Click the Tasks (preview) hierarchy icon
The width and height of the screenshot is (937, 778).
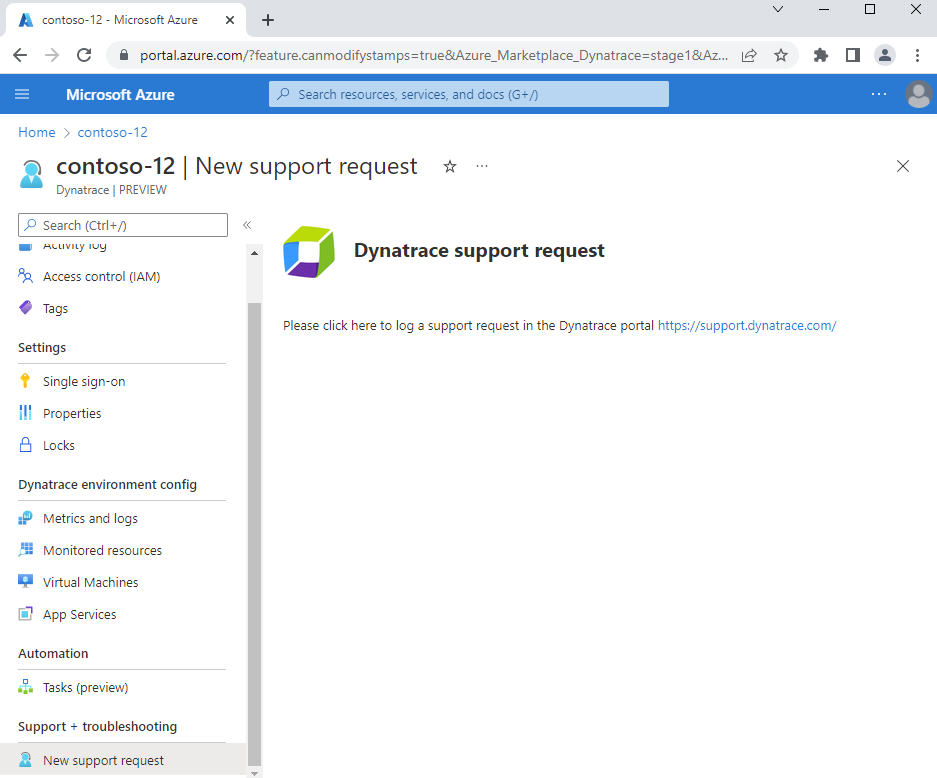26,687
